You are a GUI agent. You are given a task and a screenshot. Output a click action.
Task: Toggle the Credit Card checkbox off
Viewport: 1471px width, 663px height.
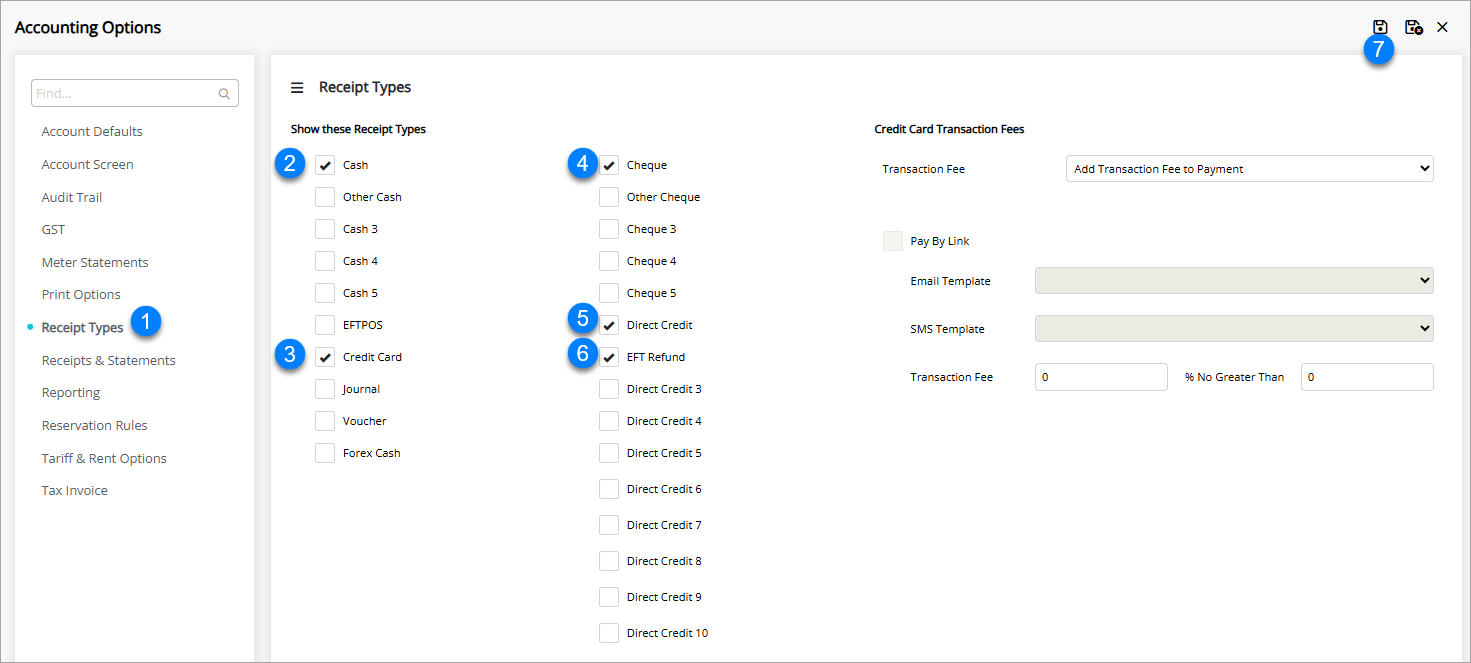click(x=325, y=357)
